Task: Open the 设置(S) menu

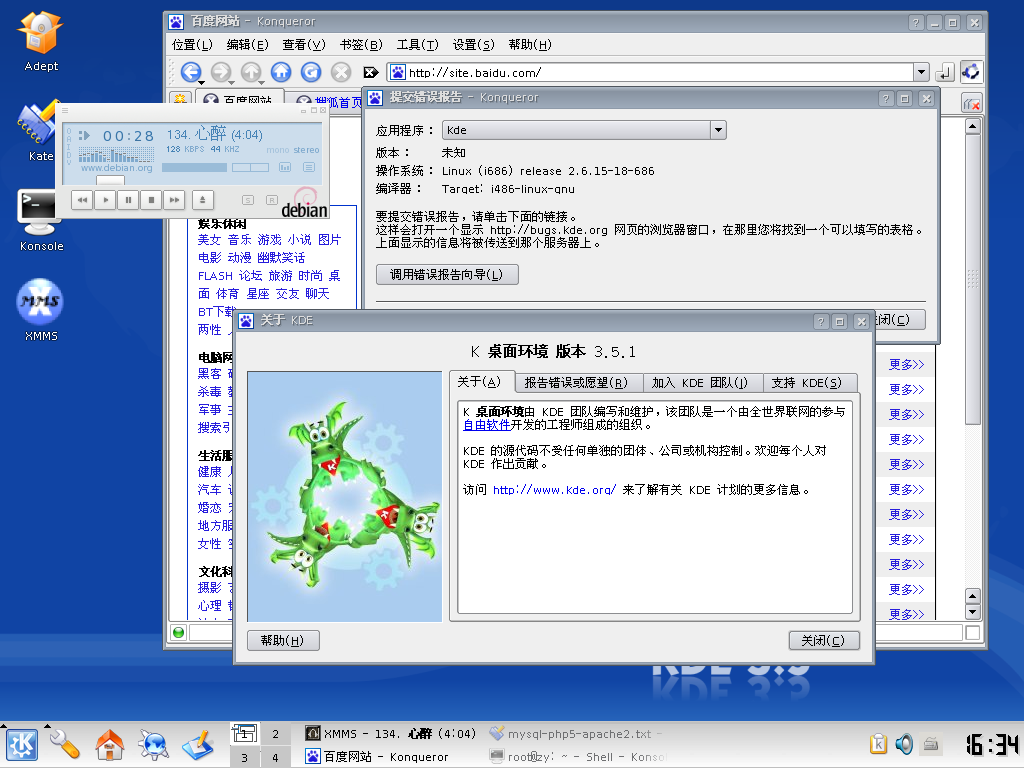Action: pyautogui.click(x=473, y=44)
